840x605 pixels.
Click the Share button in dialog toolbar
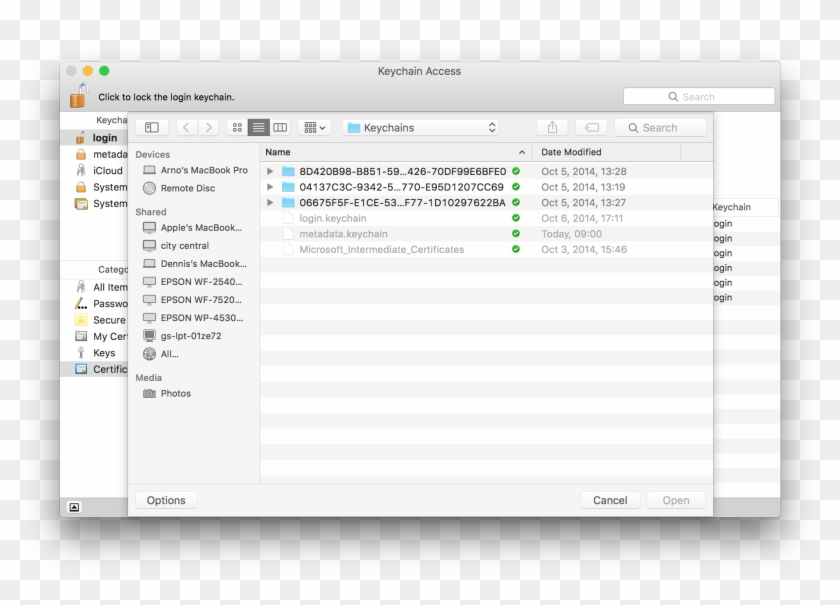[x=552, y=128]
